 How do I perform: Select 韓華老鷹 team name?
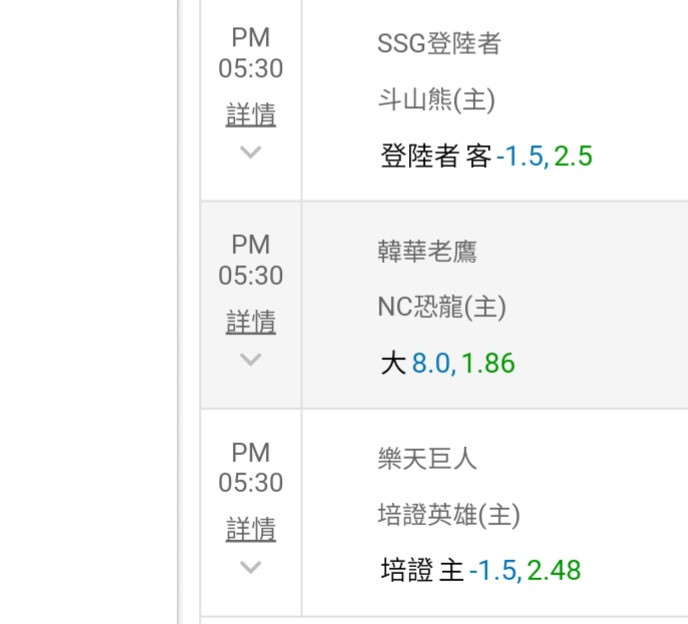[x=427, y=251]
